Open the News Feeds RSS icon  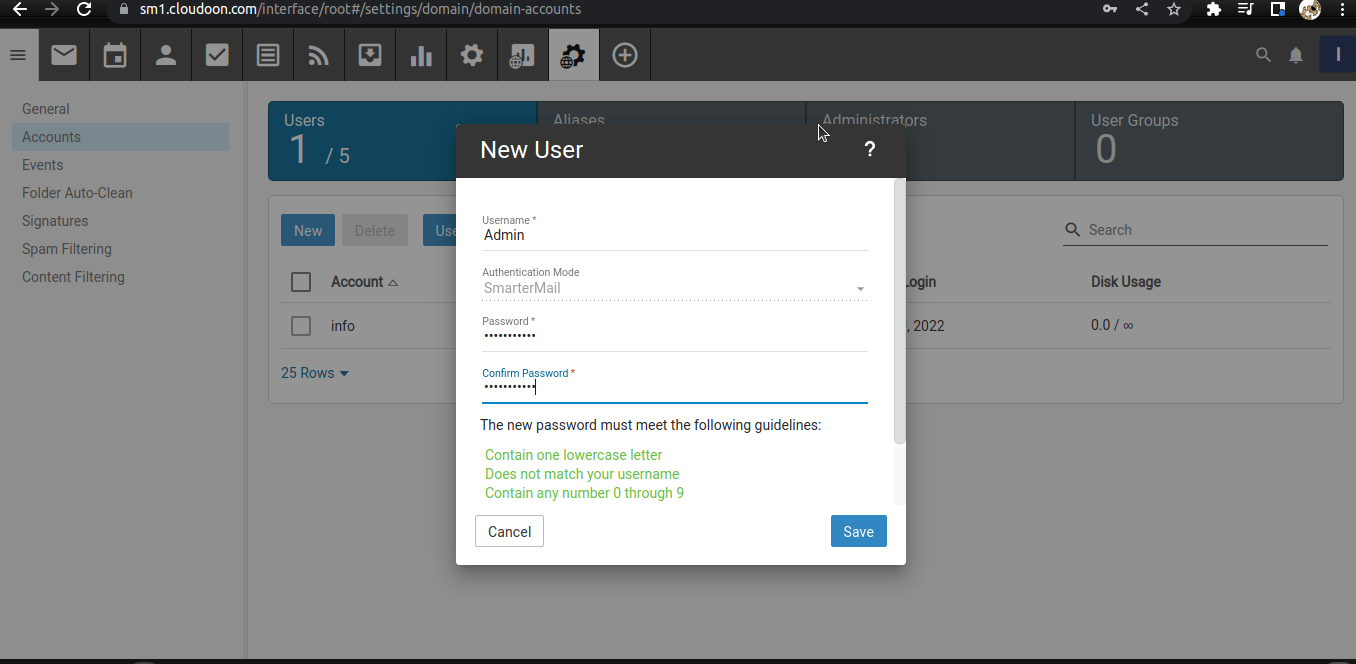[318, 54]
